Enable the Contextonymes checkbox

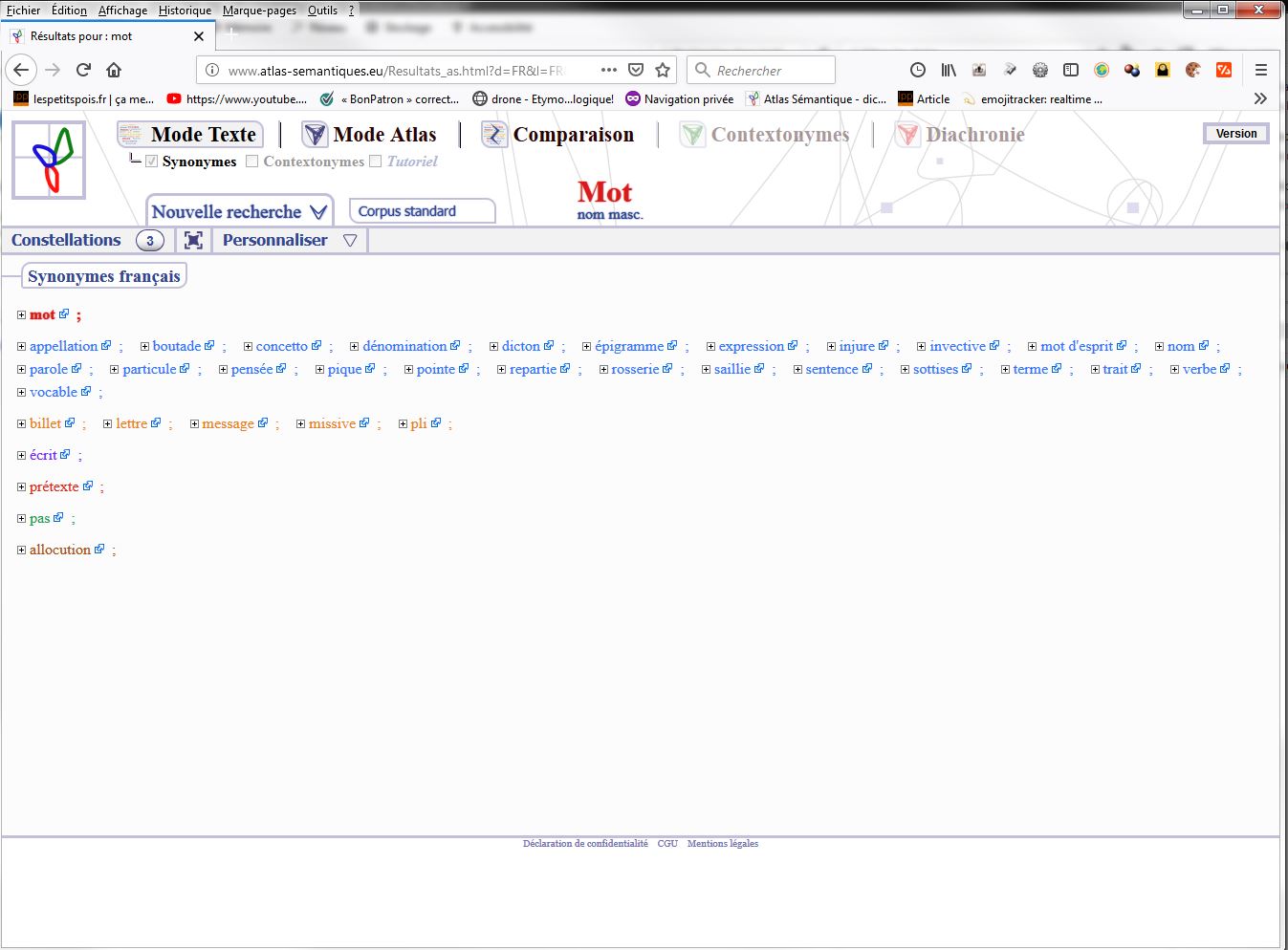pos(252,162)
